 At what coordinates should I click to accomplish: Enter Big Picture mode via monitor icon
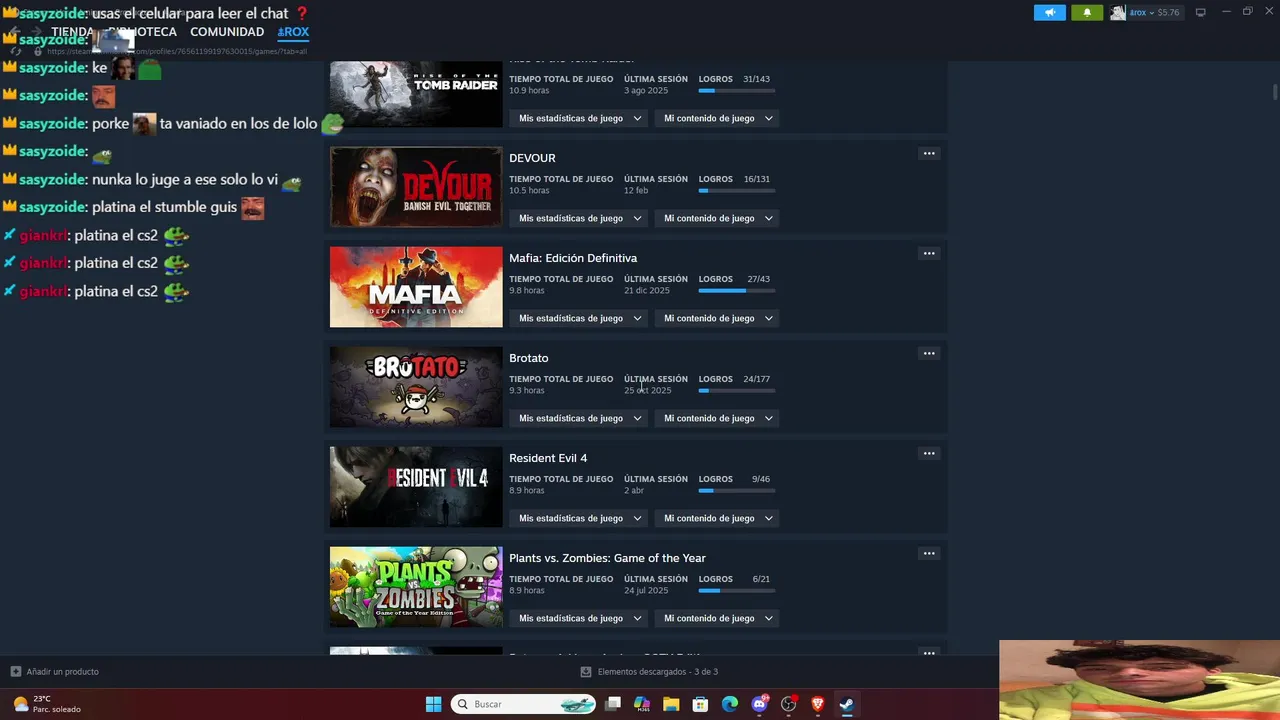[x=1200, y=13]
